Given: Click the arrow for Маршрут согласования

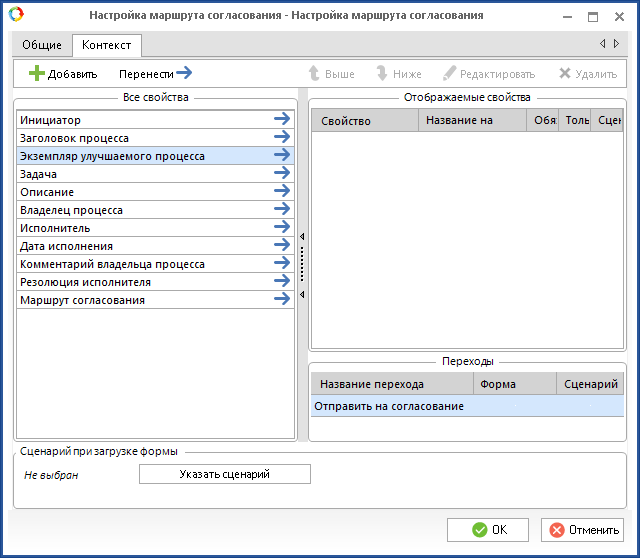Looking at the screenshot, I should pos(282,300).
